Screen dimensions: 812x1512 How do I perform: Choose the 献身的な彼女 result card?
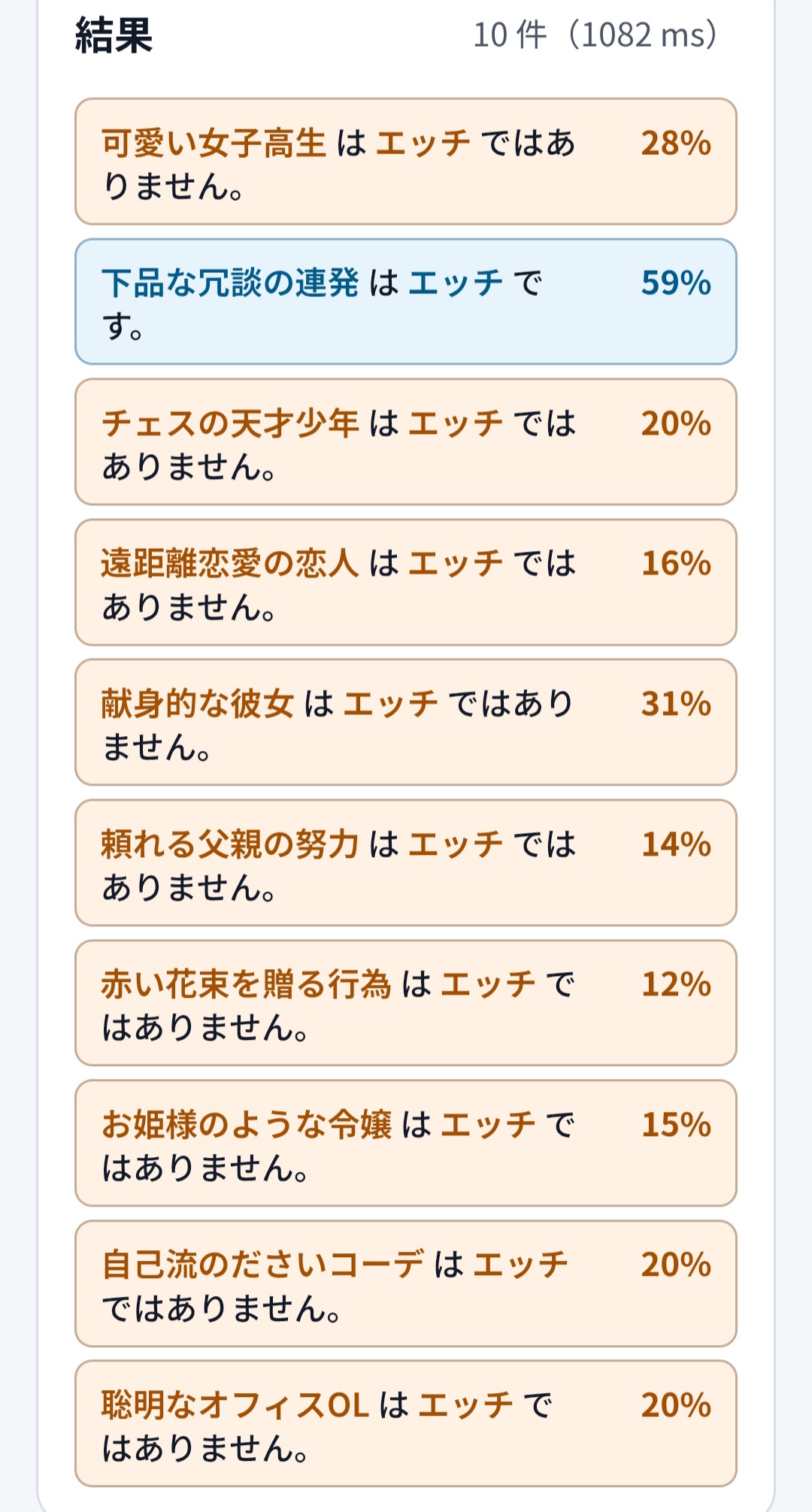406,723
